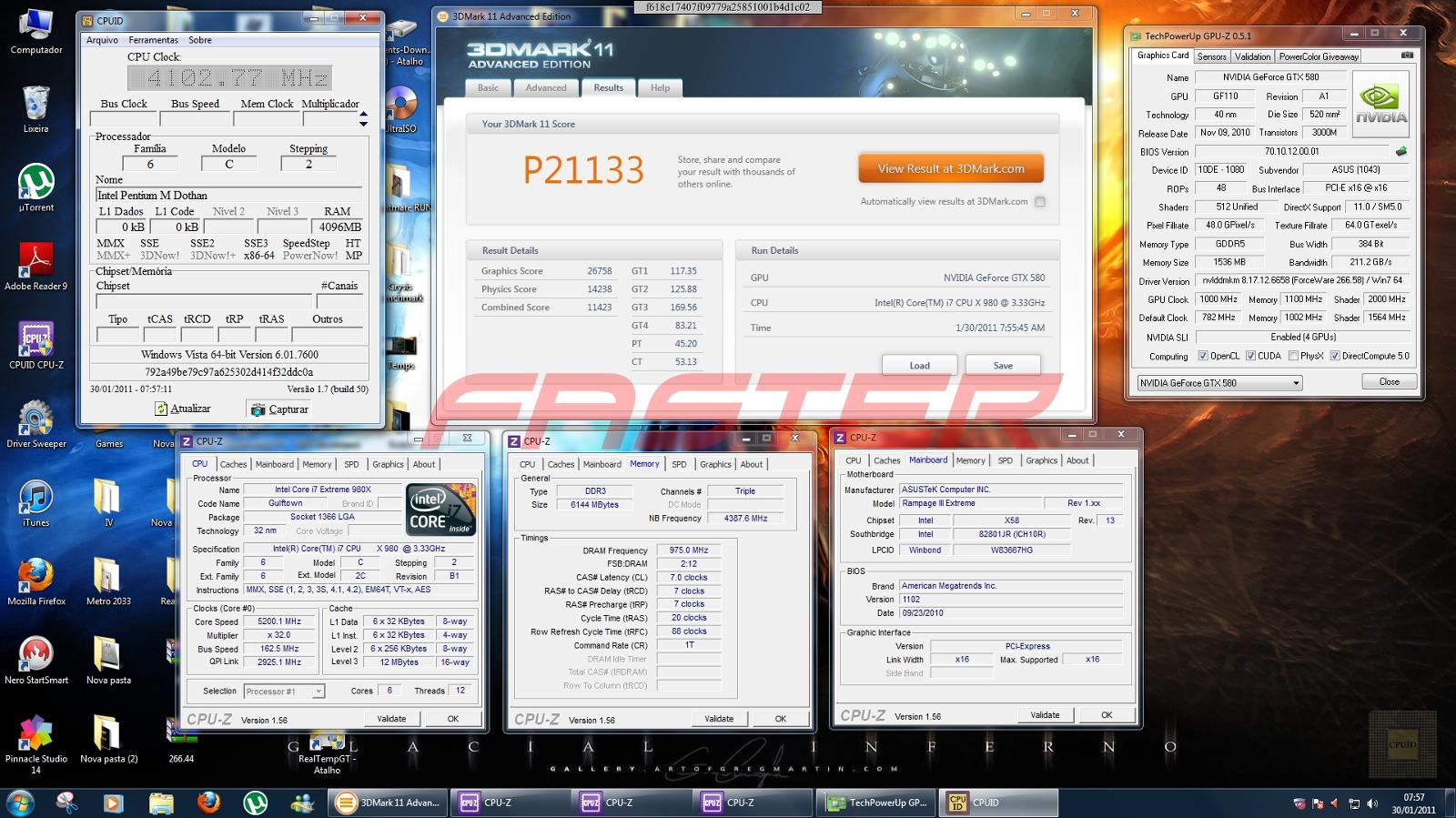Click OK in the CPU-Z Memory window

(780, 719)
